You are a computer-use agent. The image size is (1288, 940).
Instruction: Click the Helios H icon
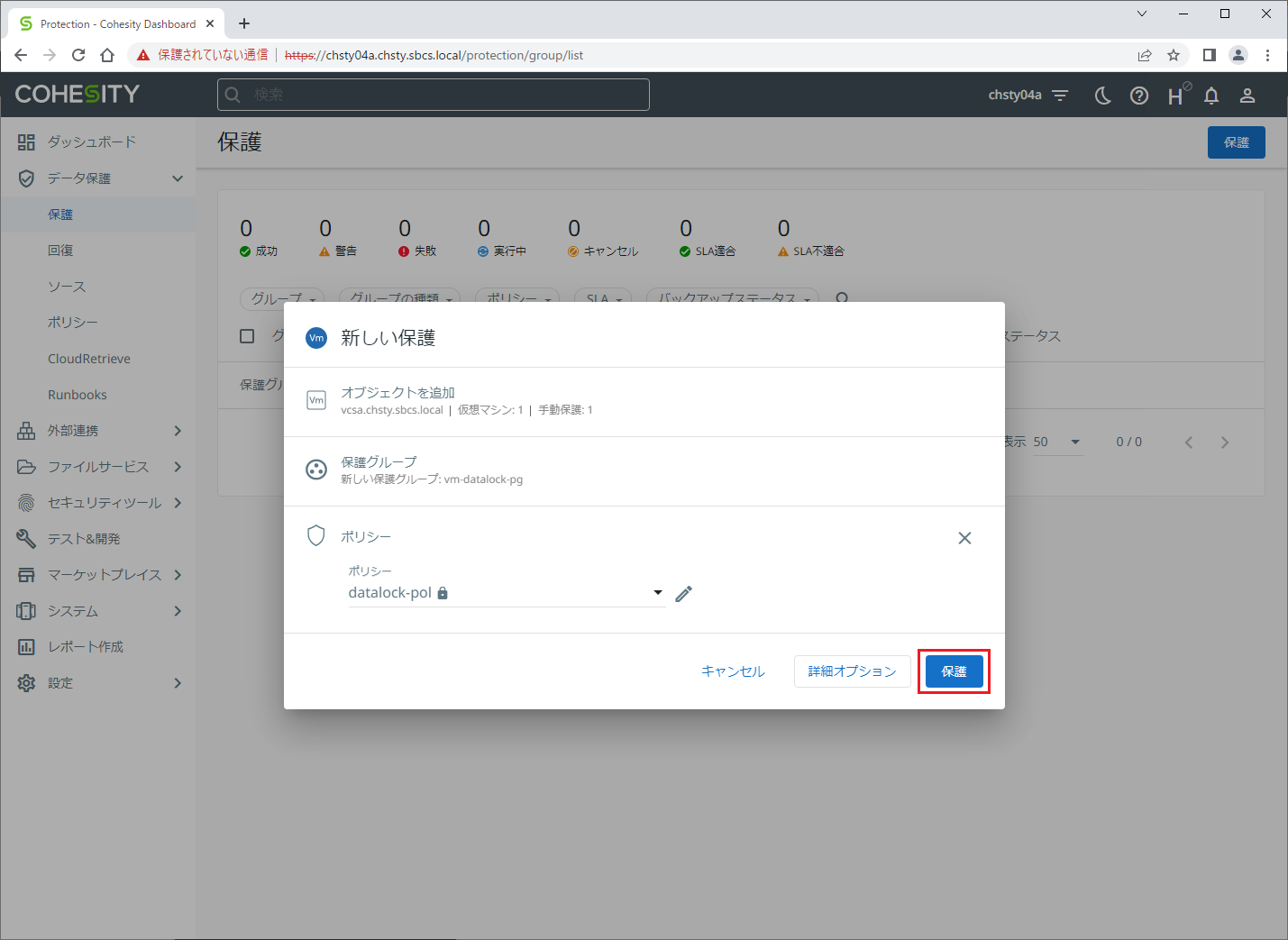pyautogui.click(x=1176, y=96)
